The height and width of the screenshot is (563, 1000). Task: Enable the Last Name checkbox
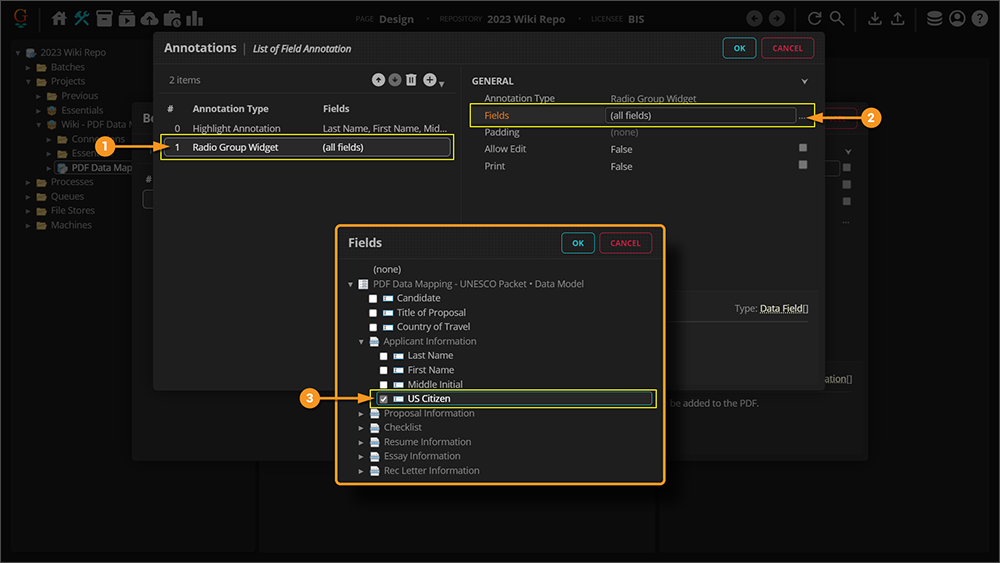tap(384, 356)
